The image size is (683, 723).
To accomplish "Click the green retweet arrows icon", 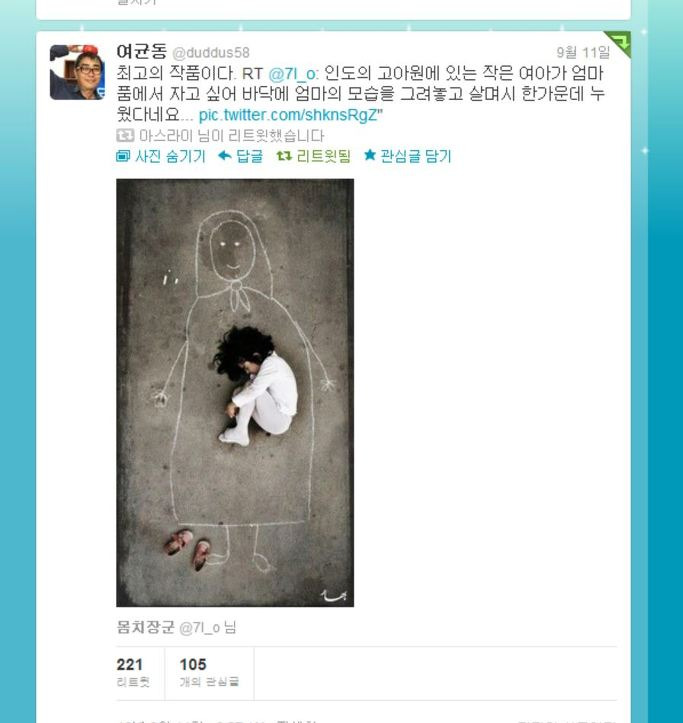I will (284, 156).
